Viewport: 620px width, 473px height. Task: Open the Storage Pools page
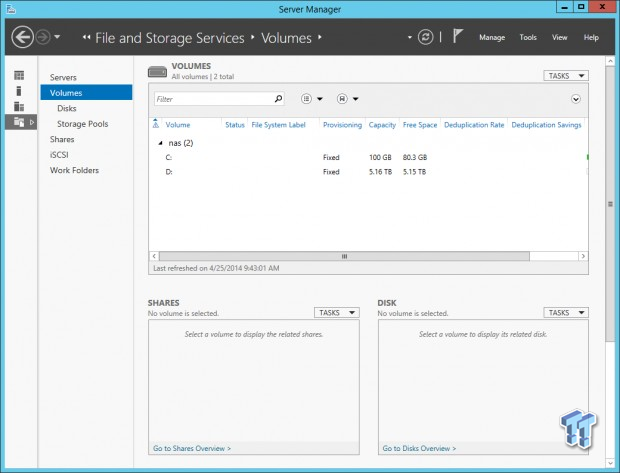tap(83, 124)
